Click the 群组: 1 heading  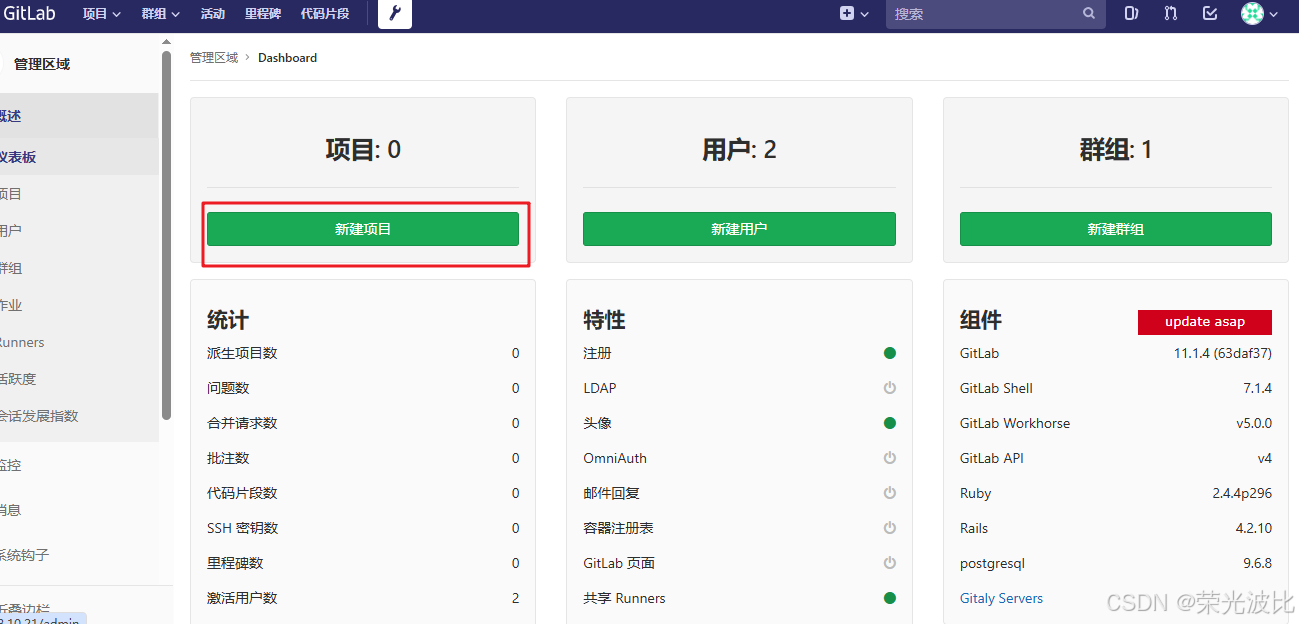click(x=1116, y=150)
